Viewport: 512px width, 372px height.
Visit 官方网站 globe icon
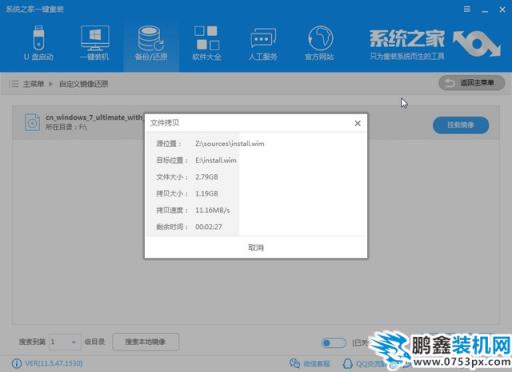[320, 38]
